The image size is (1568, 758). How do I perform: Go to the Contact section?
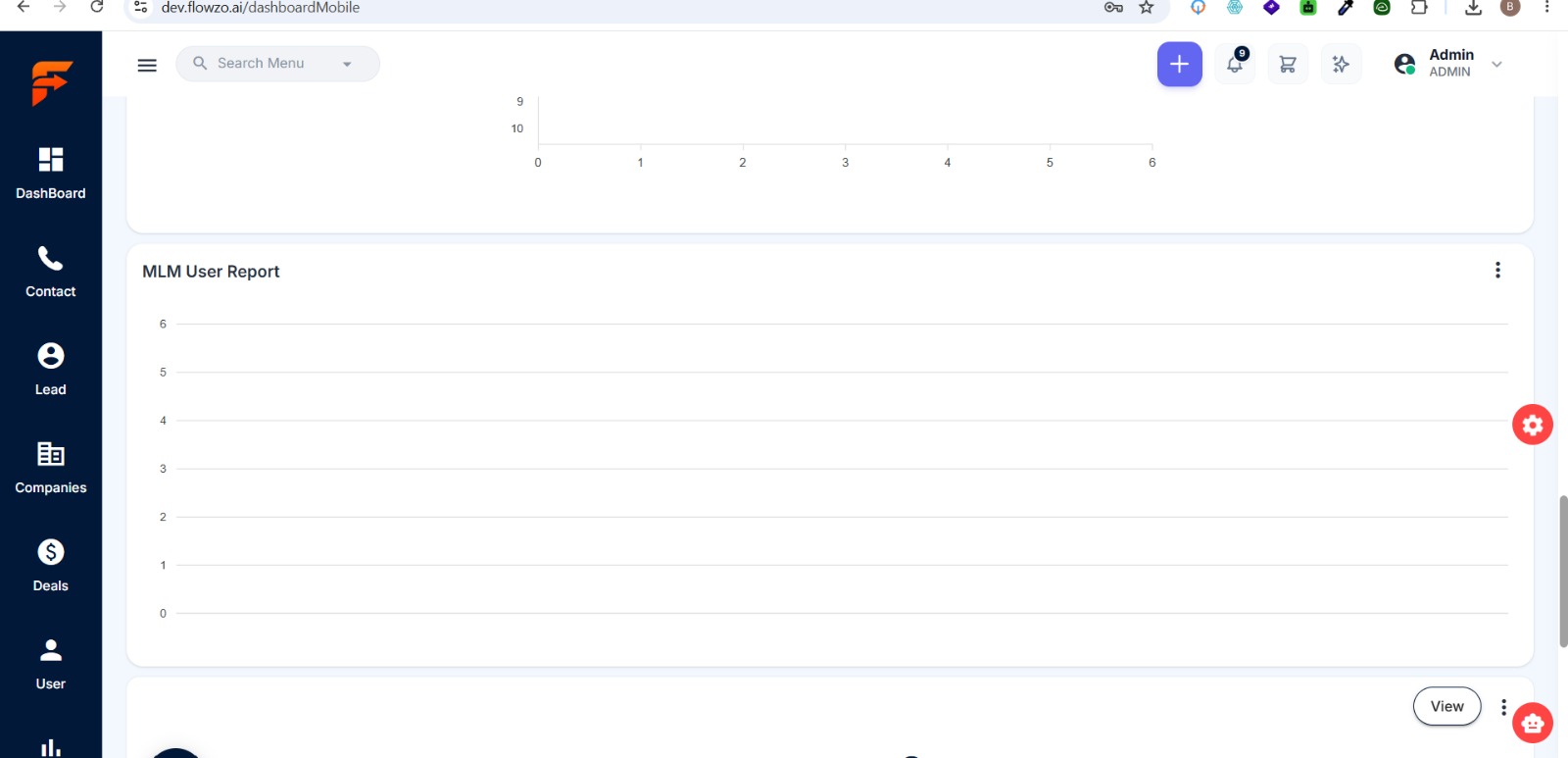pos(51,272)
